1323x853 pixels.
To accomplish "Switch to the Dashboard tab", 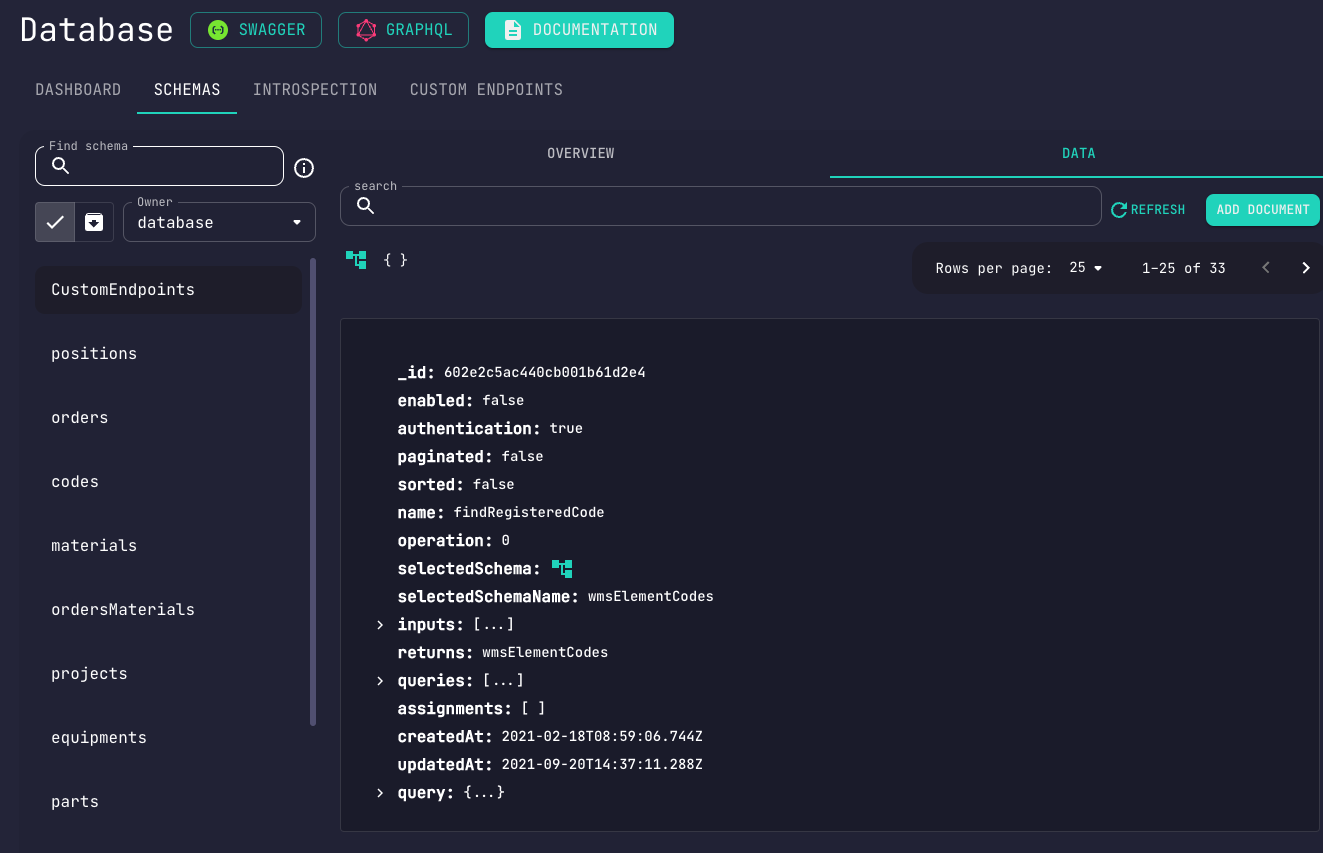I will (78, 90).
